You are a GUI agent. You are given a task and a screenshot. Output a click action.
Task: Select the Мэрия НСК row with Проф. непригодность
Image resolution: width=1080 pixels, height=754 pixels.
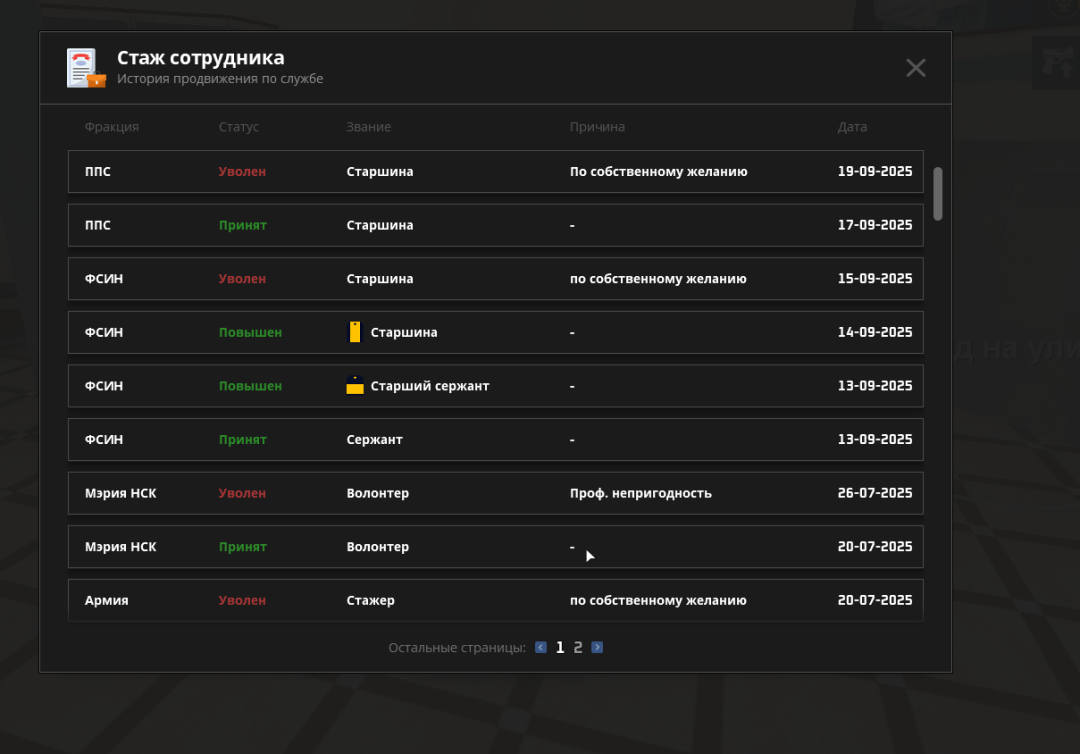[x=495, y=493]
